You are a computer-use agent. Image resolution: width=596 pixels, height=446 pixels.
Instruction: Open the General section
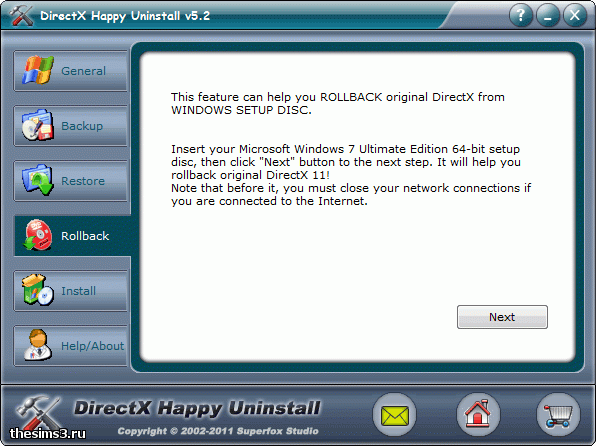71,71
